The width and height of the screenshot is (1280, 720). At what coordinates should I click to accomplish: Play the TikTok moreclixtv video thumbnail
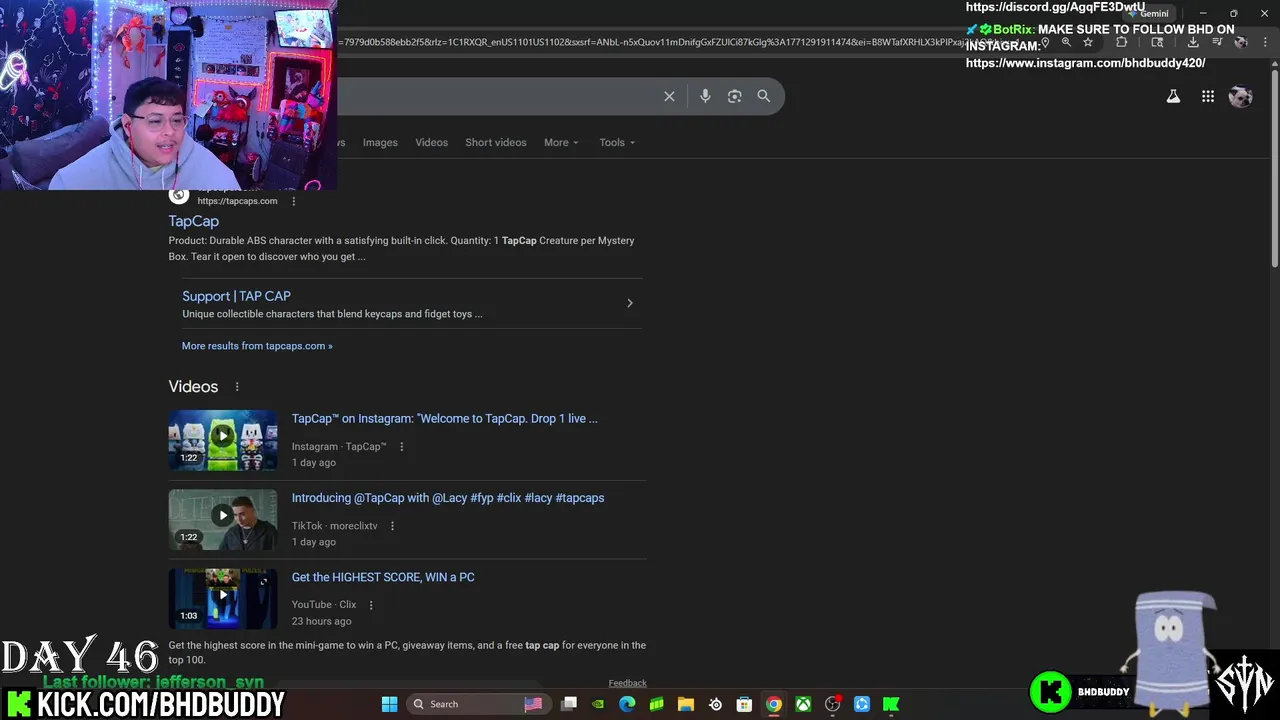[x=223, y=519]
